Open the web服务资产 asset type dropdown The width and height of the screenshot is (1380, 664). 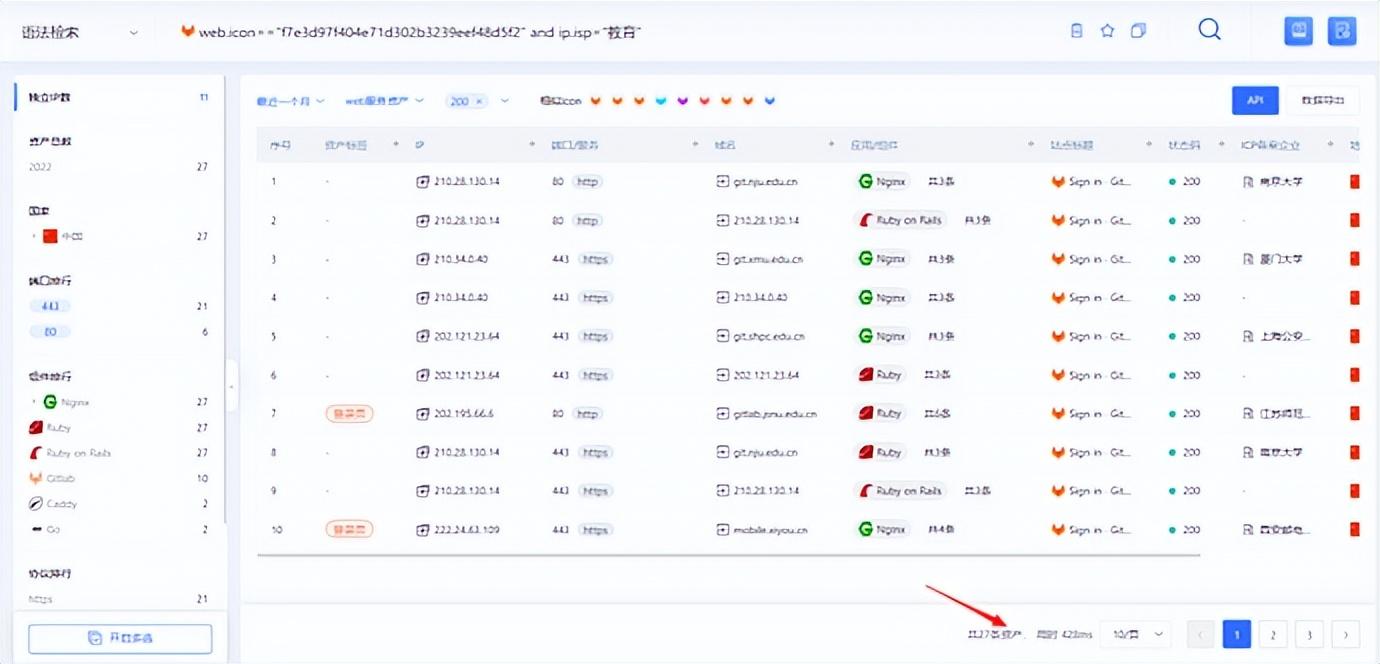[x=385, y=100]
